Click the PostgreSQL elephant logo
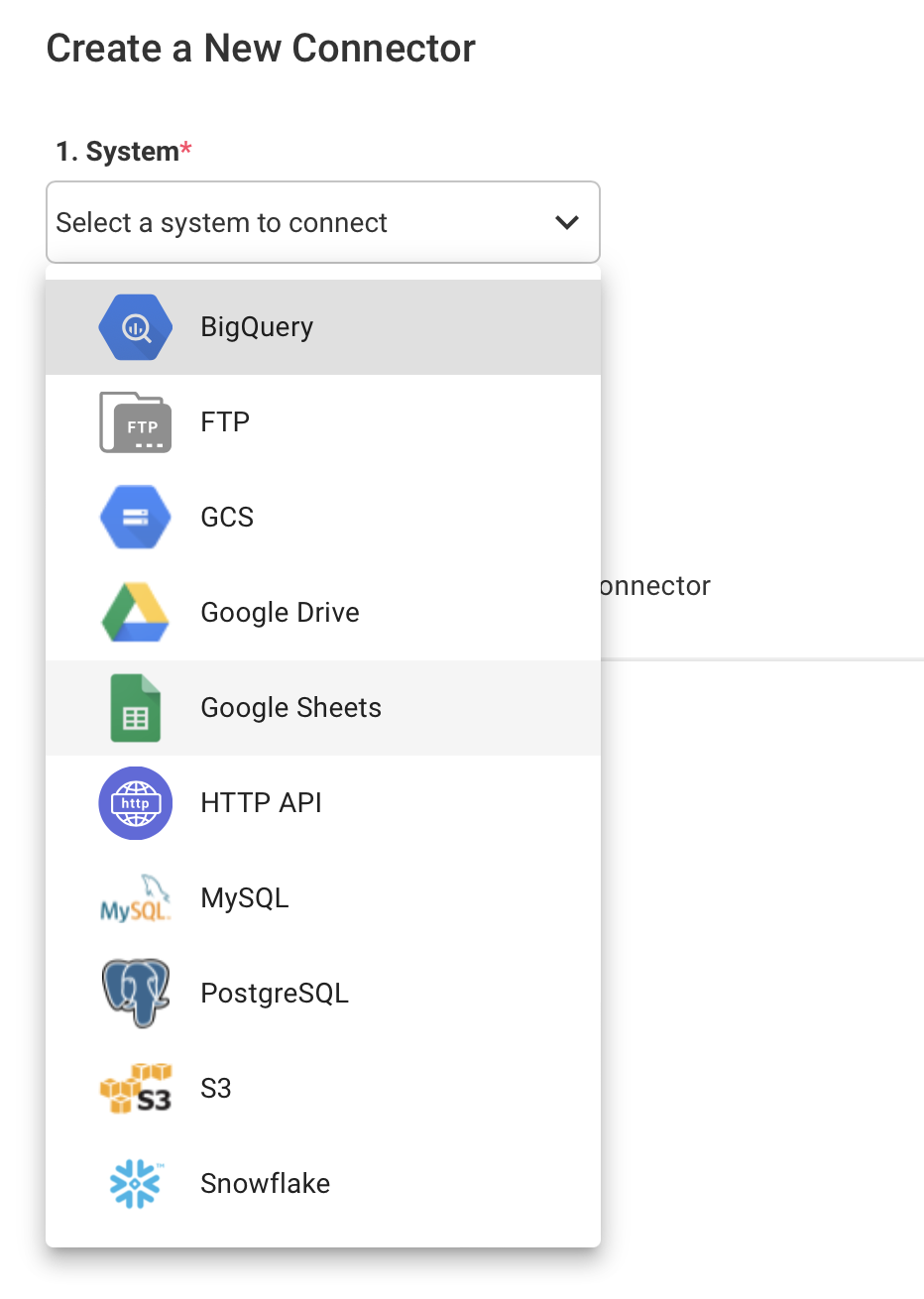Screen dimensions: 924x1299 [136, 994]
